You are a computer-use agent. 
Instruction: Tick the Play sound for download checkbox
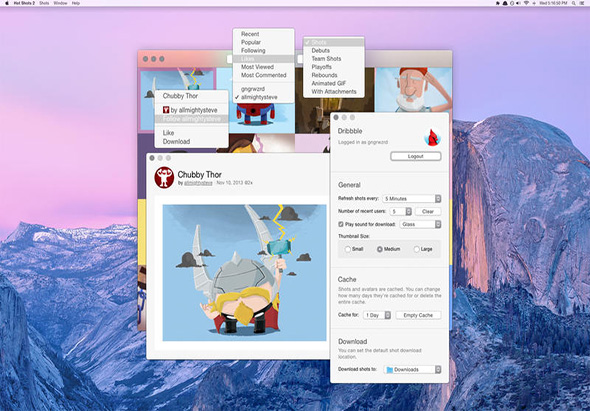341,224
